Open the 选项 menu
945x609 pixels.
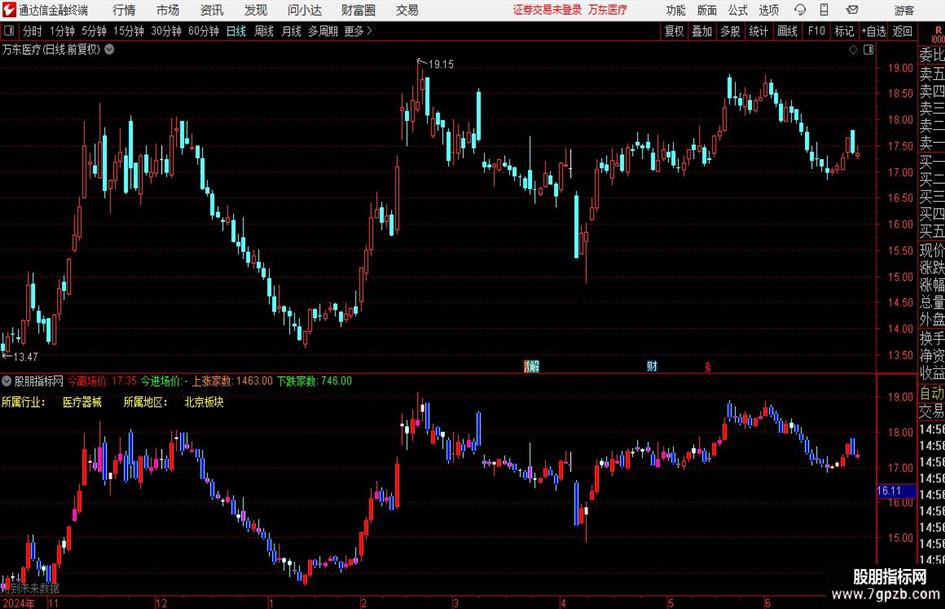click(768, 10)
